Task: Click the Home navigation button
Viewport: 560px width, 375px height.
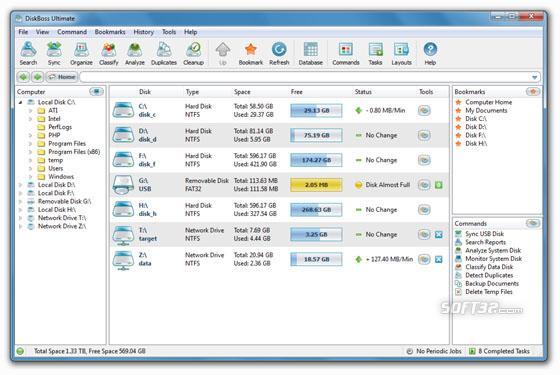Action: 62,77
